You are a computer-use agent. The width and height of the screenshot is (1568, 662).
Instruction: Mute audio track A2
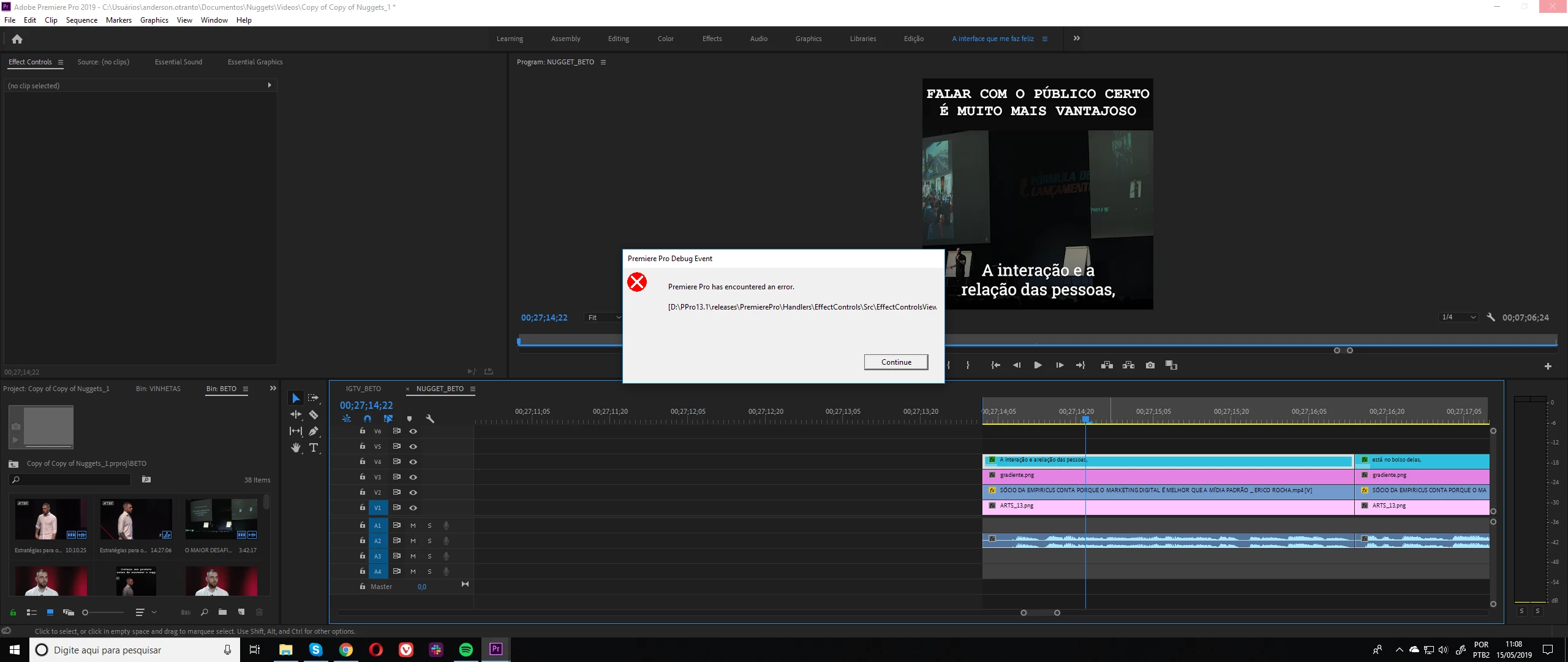(x=413, y=541)
